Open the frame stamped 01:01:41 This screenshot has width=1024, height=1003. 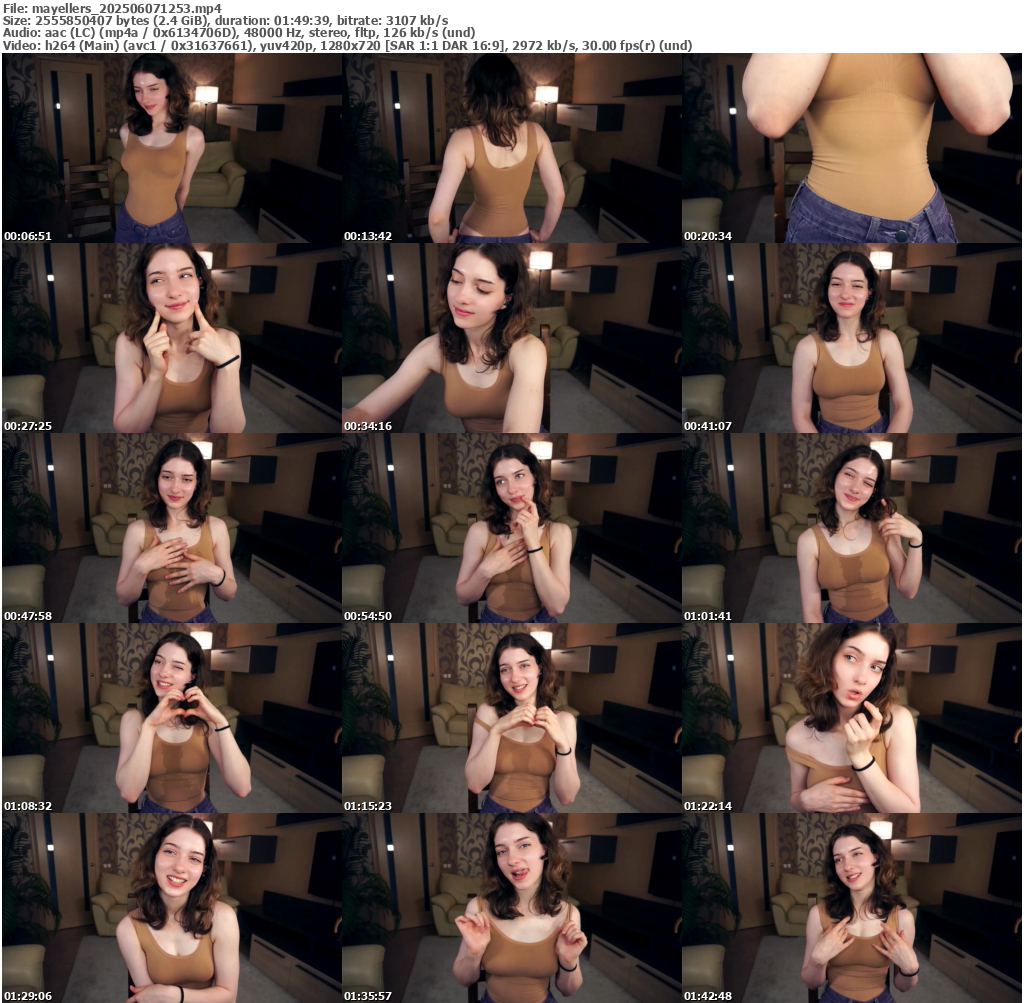[x=852, y=528]
